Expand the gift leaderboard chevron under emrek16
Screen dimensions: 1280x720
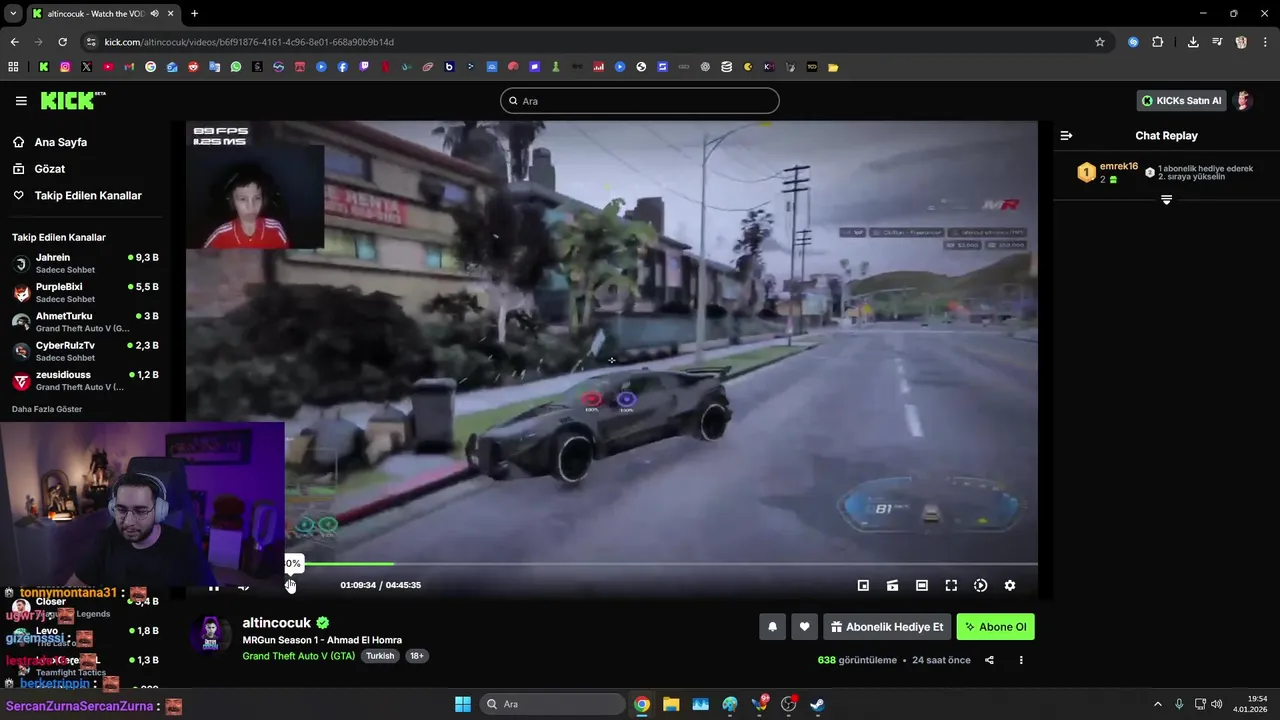(1166, 200)
